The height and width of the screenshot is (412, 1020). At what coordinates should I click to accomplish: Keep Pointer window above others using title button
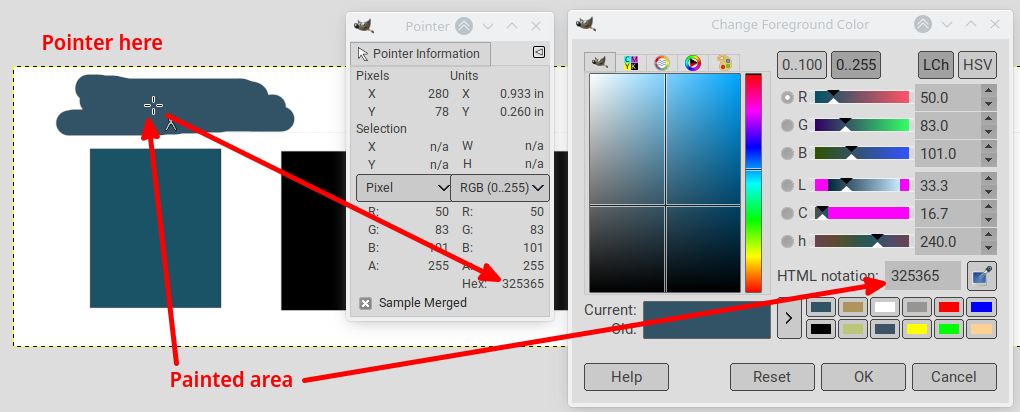coord(464,26)
